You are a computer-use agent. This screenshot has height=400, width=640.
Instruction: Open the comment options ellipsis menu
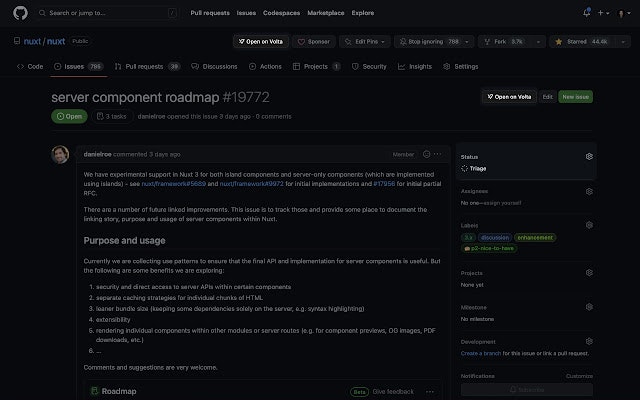tap(438, 154)
